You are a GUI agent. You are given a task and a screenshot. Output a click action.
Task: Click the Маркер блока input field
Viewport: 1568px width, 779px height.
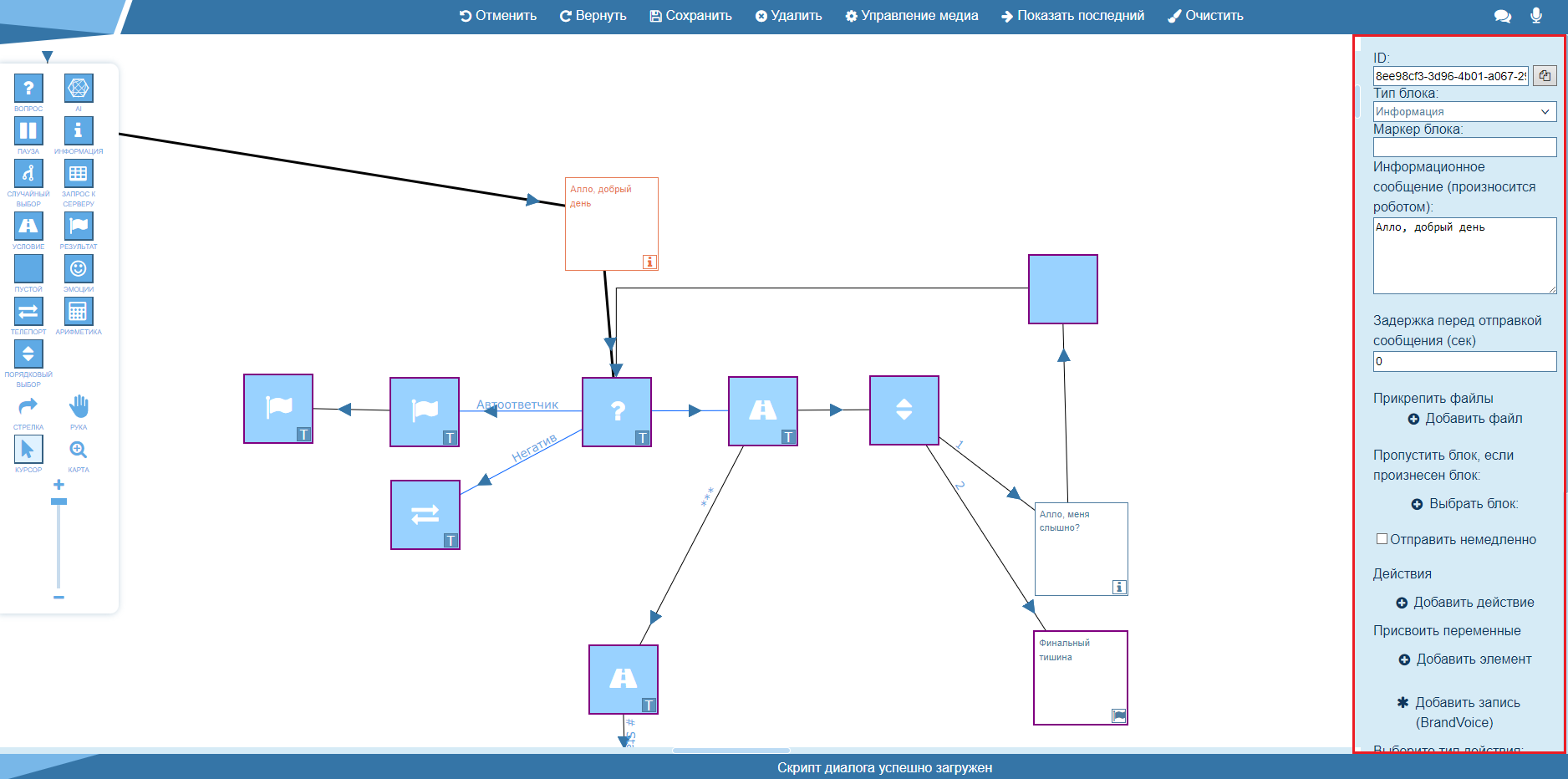[x=1464, y=147]
